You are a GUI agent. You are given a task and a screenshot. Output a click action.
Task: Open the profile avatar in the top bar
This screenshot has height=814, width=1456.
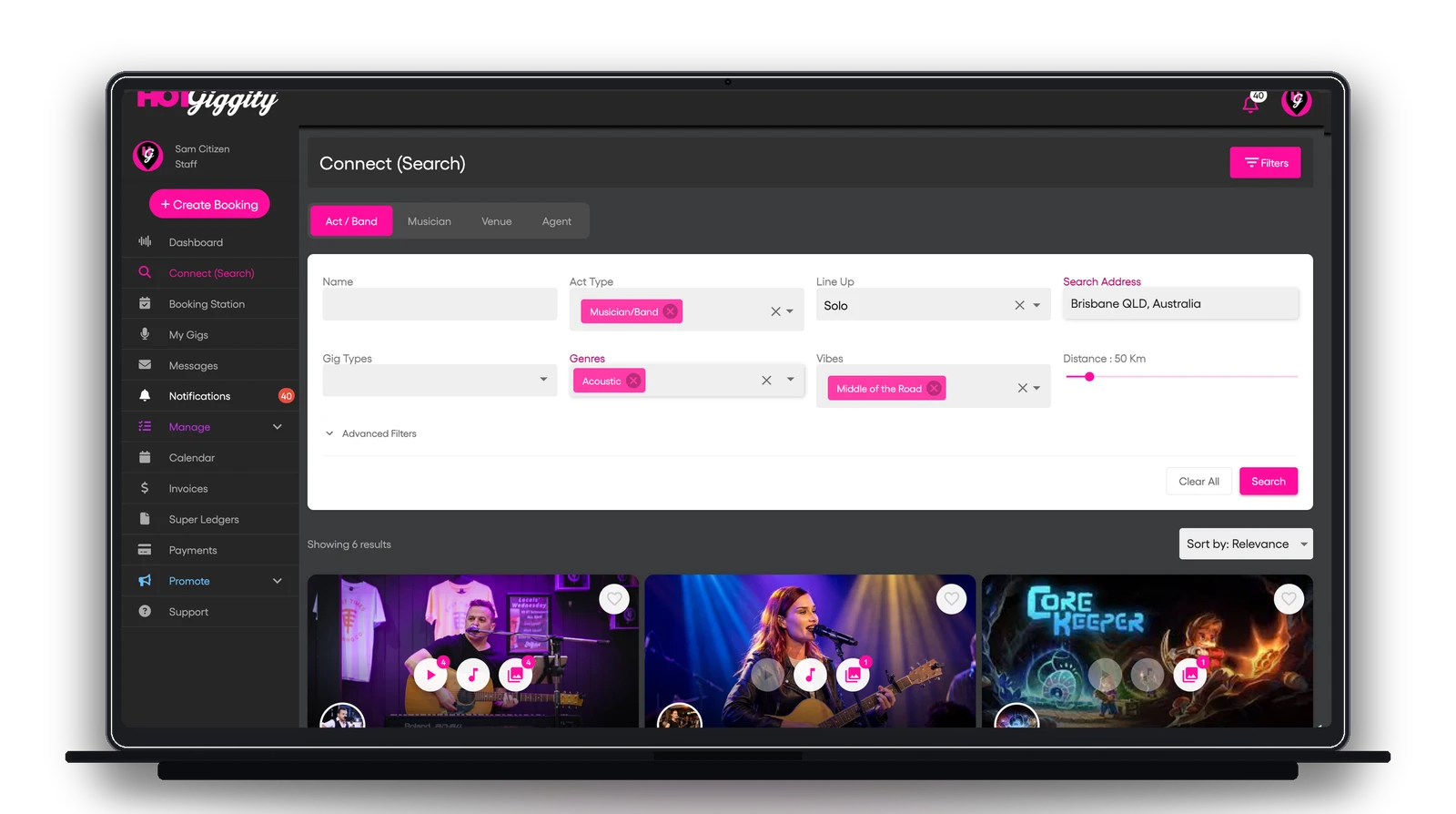(x=1296, y=102)
